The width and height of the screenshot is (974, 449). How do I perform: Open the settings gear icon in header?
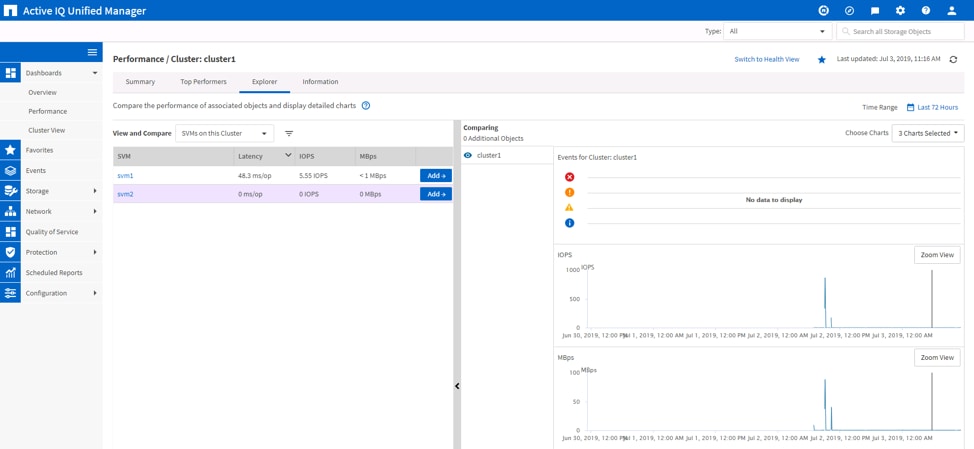pyautogui.click(x=900, y=11)
